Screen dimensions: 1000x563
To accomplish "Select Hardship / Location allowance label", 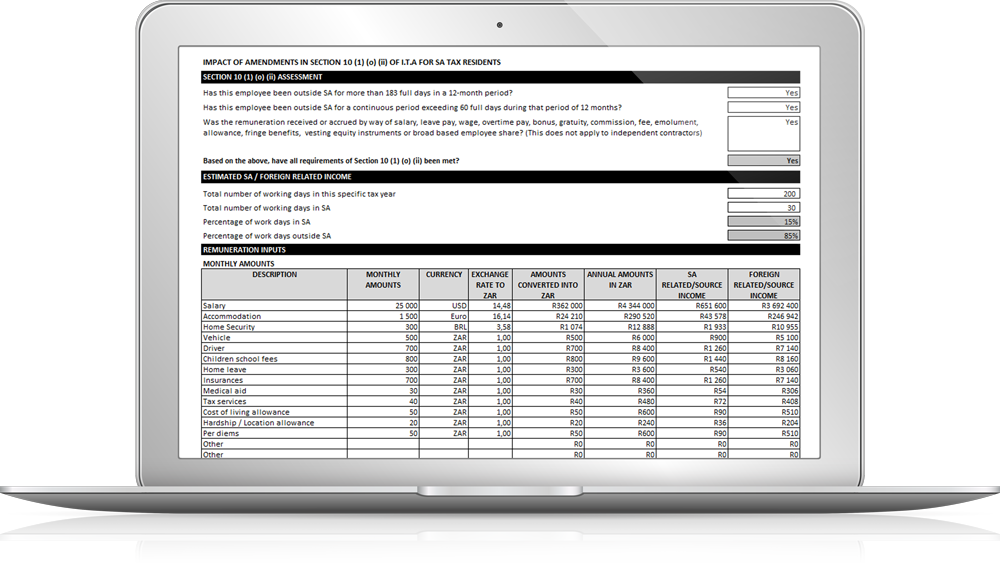I will click(275, 423).
